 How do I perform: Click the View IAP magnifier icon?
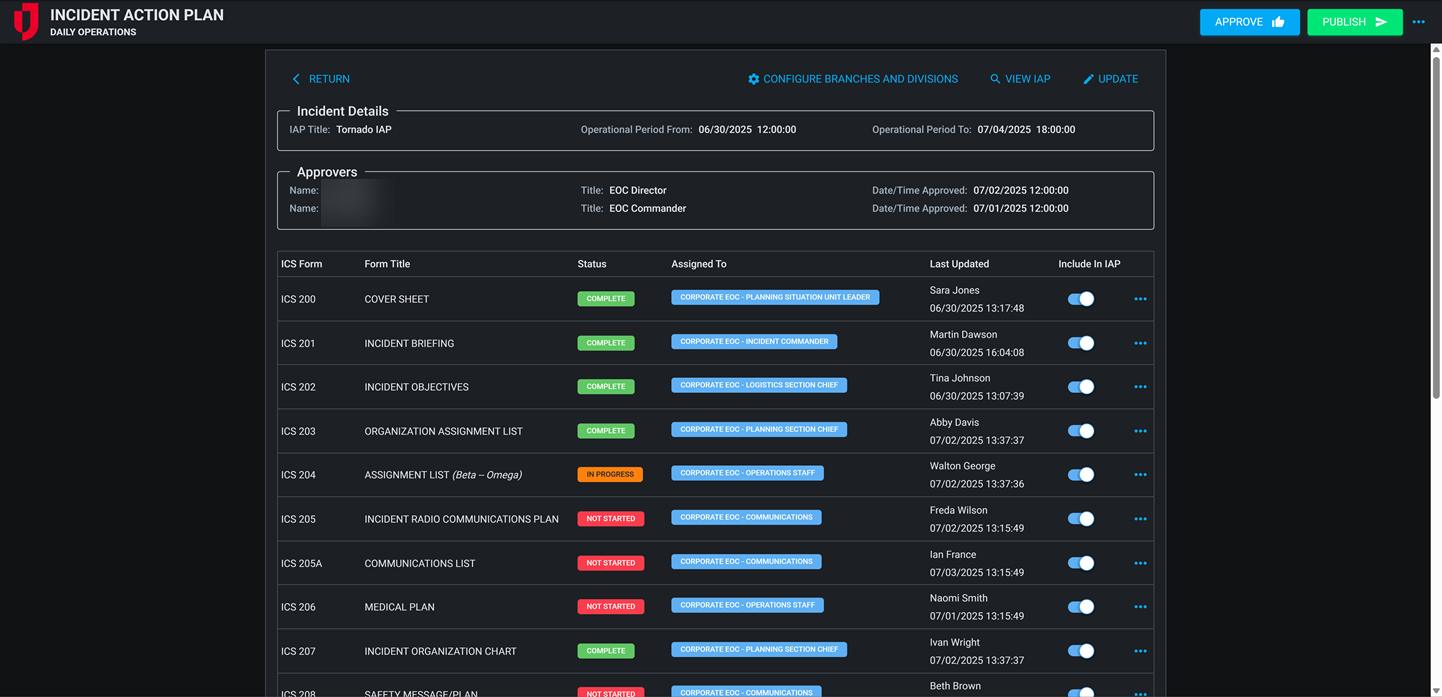[x=993, y=78]
